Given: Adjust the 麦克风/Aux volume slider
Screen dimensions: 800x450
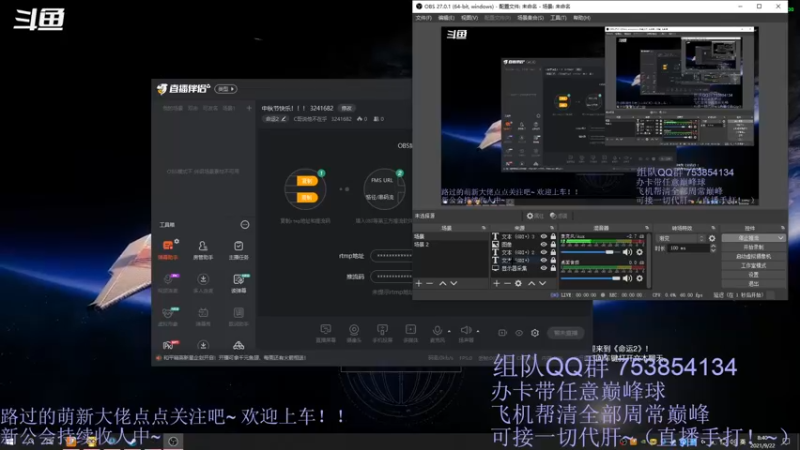Looking at the screenshot, I should click(590, 252).
